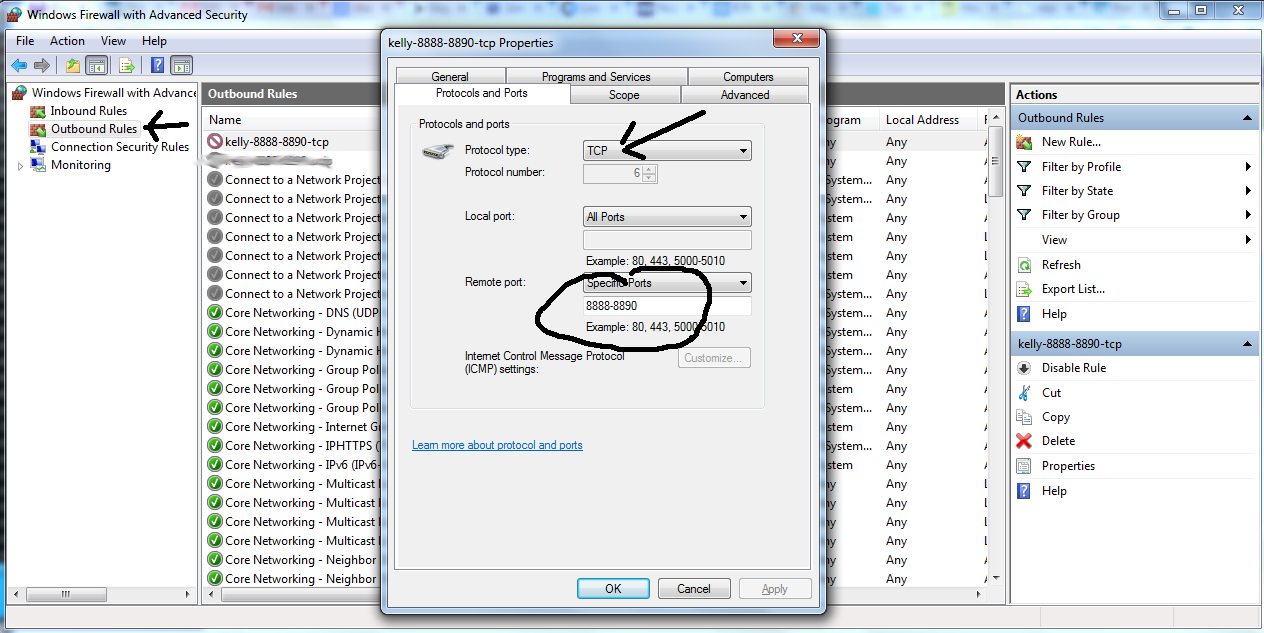Image resolution: width=1264 pixels, height=633 pixels.
Task: Open the Local port dropdown showing All Ports
Action: click(667, 217)
